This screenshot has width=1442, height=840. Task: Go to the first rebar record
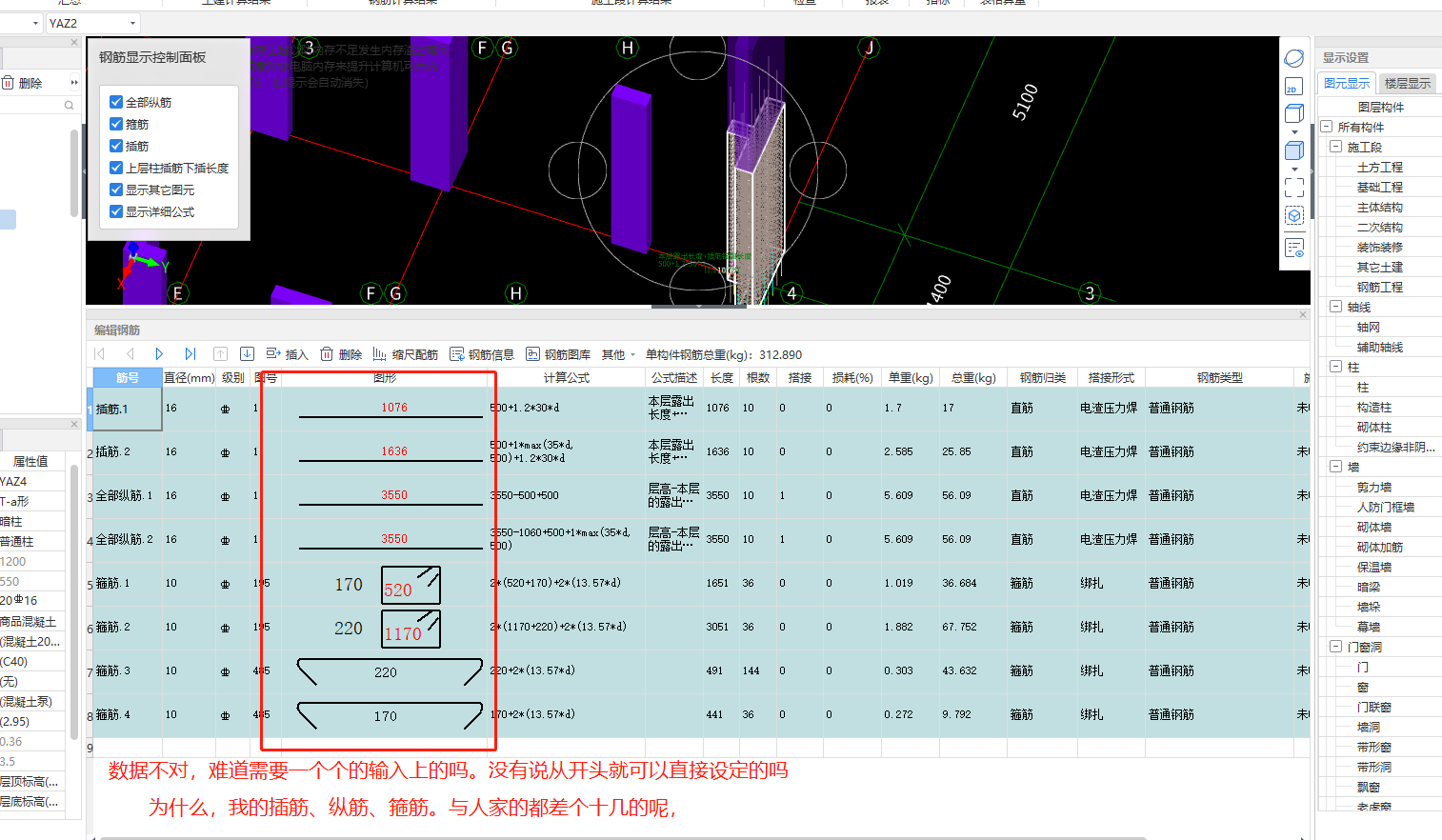click(x=100, y=354)
